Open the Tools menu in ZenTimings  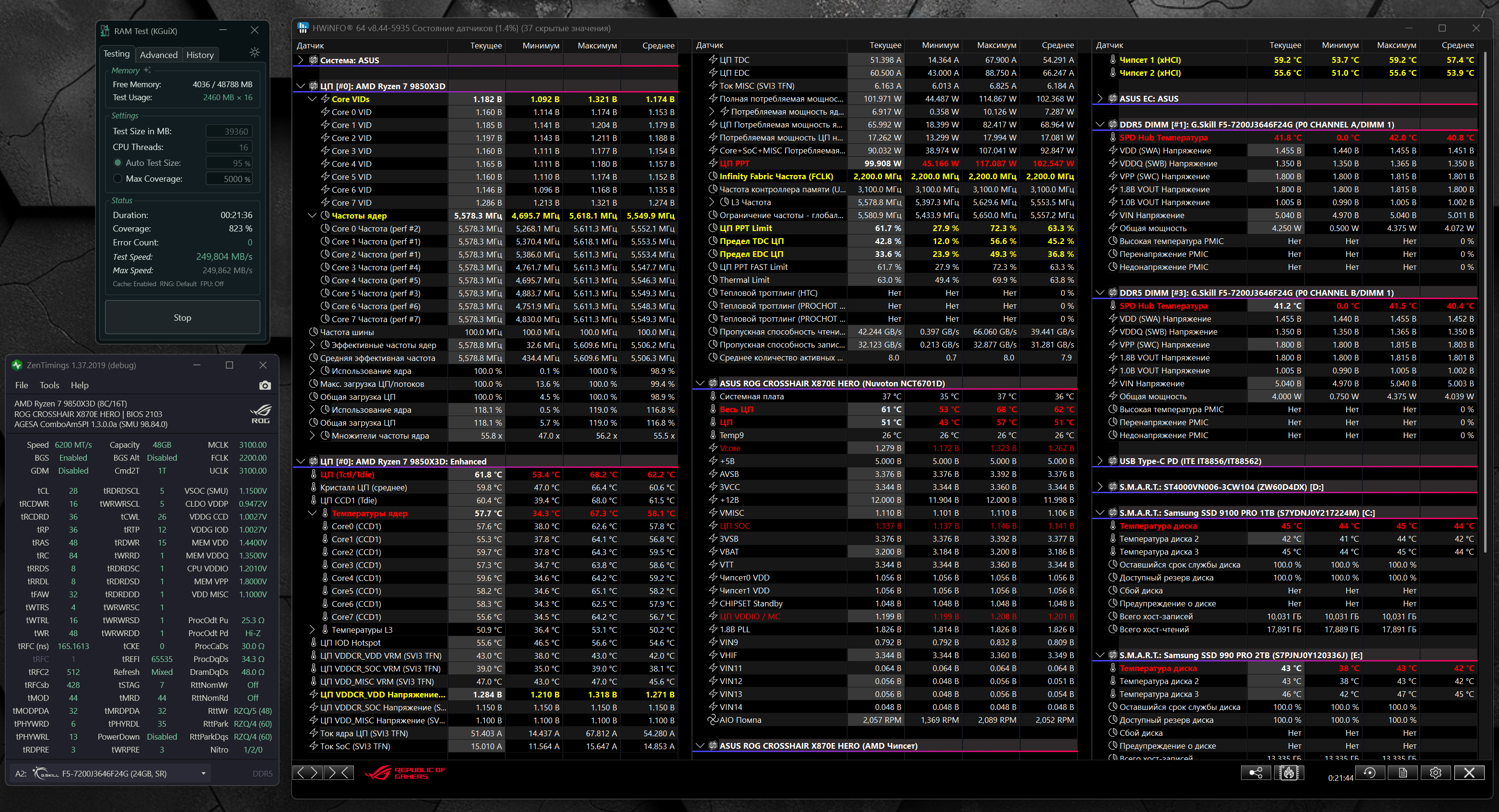click(x=49, y=385)
